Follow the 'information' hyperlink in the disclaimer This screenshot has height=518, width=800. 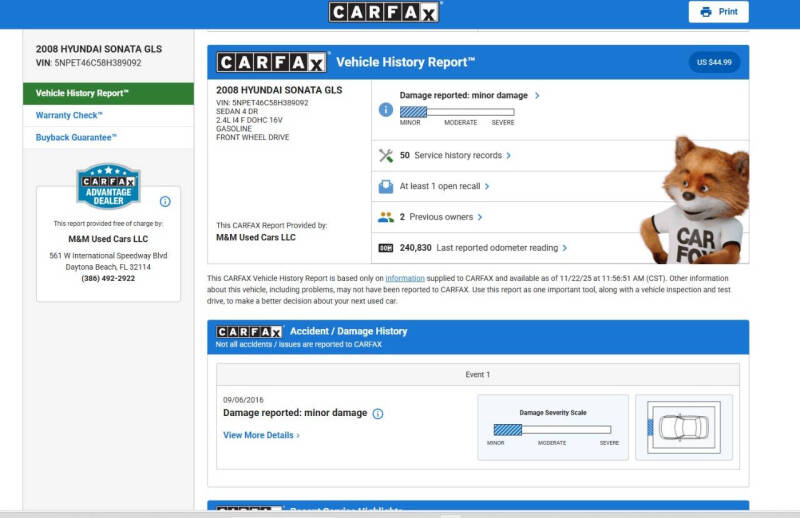coord(405,278)
